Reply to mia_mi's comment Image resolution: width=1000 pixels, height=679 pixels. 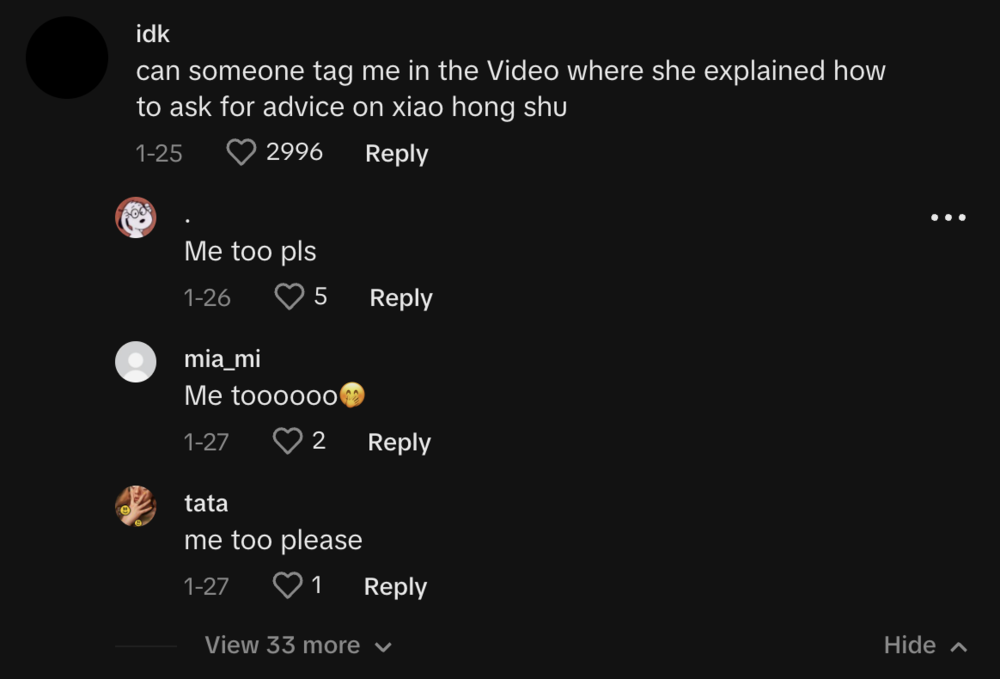coord(399,442)
